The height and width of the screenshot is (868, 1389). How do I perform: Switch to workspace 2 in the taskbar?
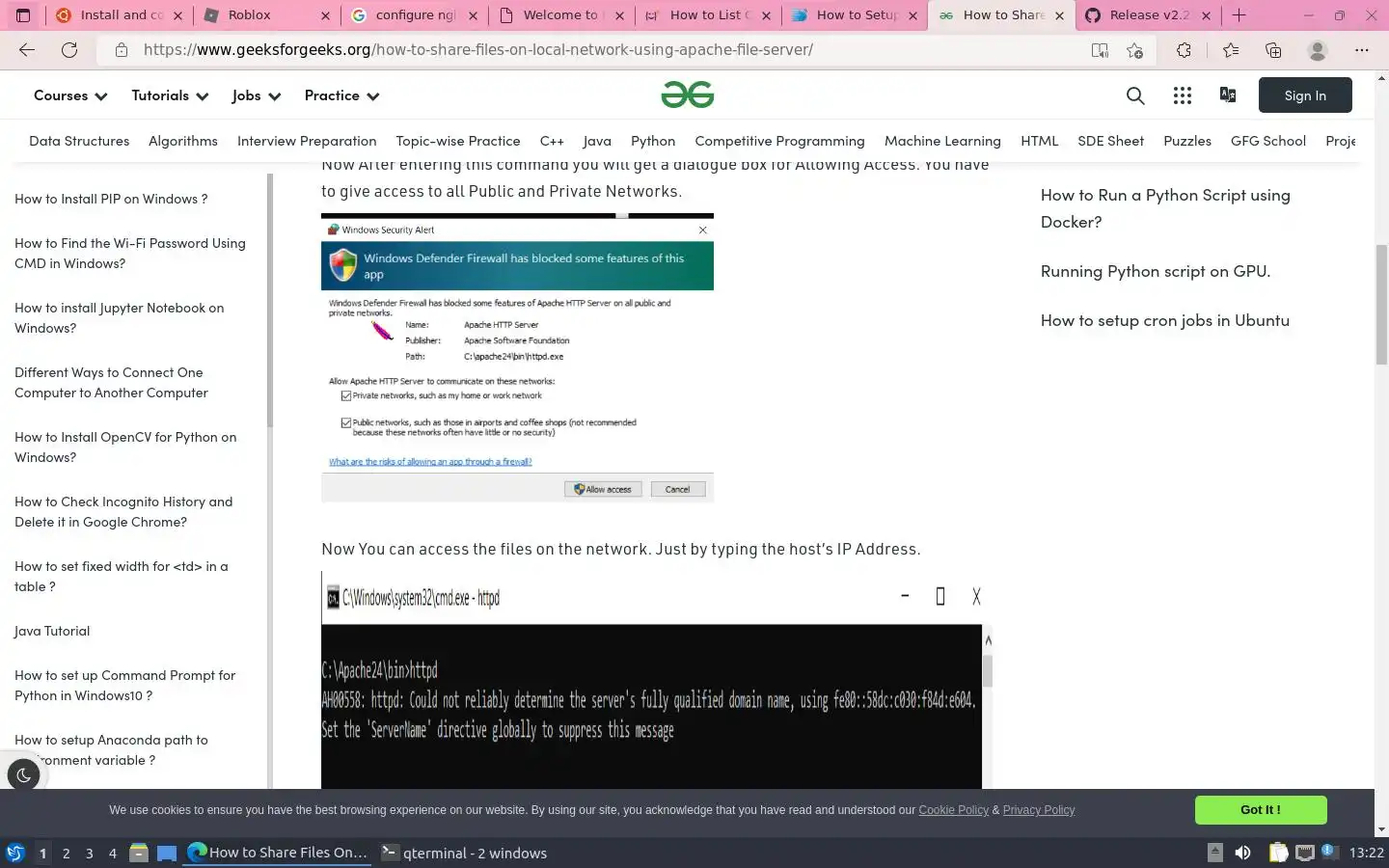point(66,853)
